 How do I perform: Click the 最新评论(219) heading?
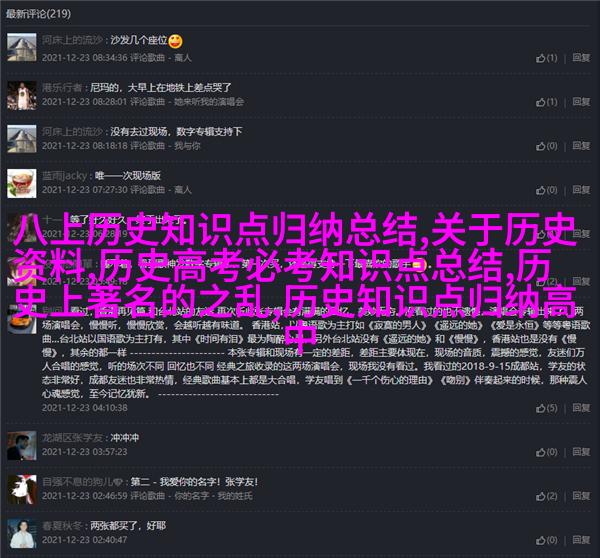38,14
